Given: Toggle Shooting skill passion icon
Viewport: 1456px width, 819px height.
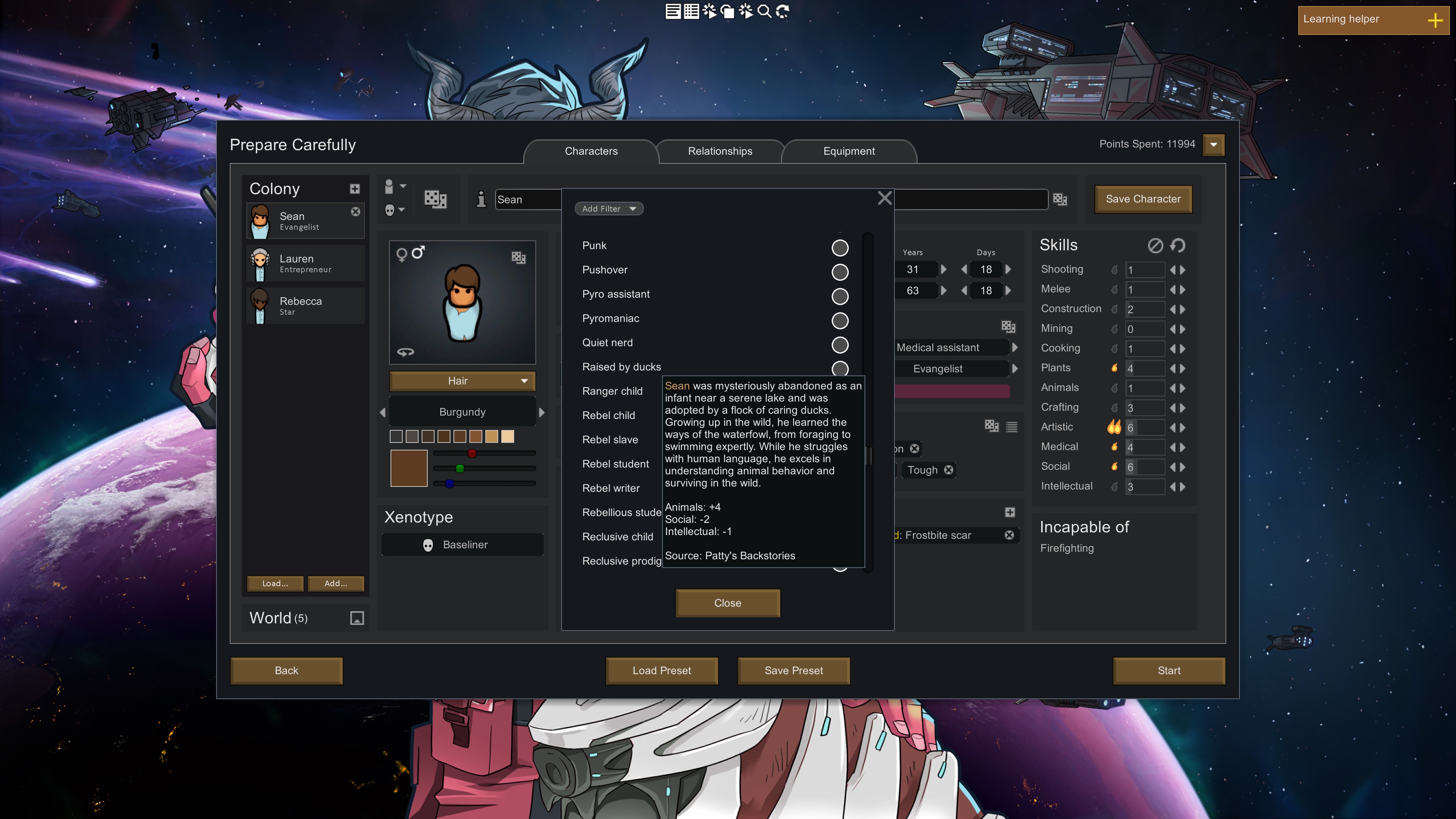Looking at the screenshot, I should point(1115,270).
